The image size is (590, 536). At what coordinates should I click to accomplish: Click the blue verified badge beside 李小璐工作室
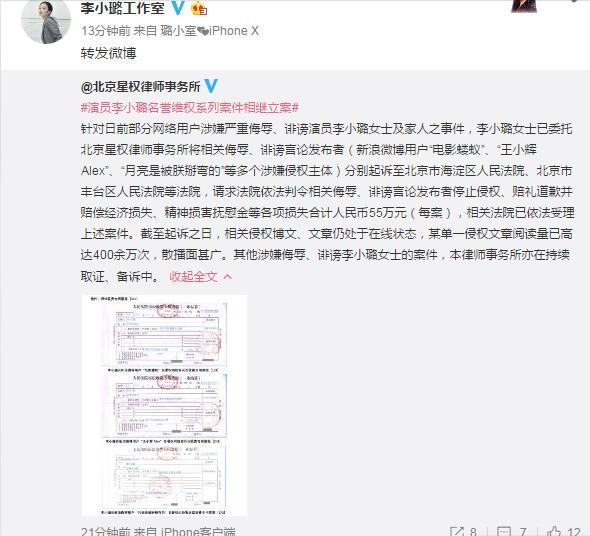[x=177, y=8]
